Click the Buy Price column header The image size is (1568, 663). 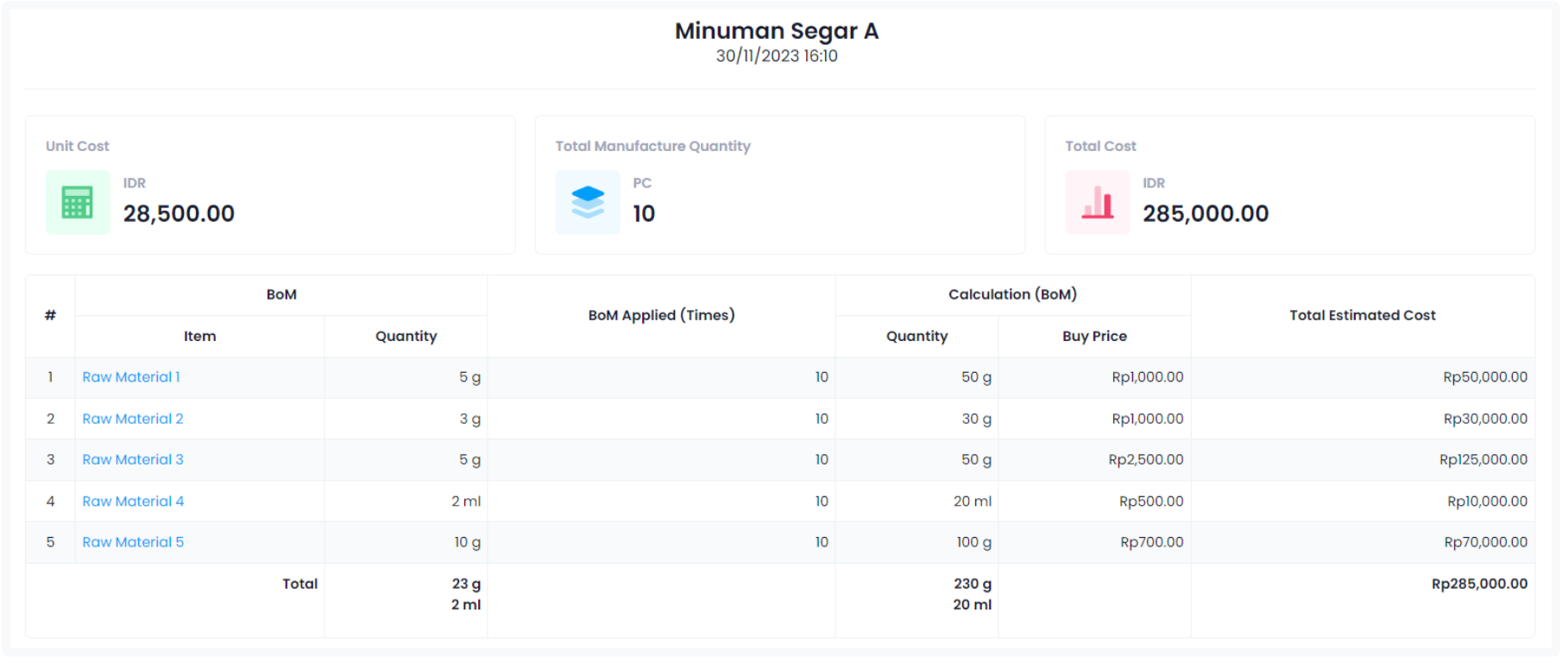point(1094,336)
